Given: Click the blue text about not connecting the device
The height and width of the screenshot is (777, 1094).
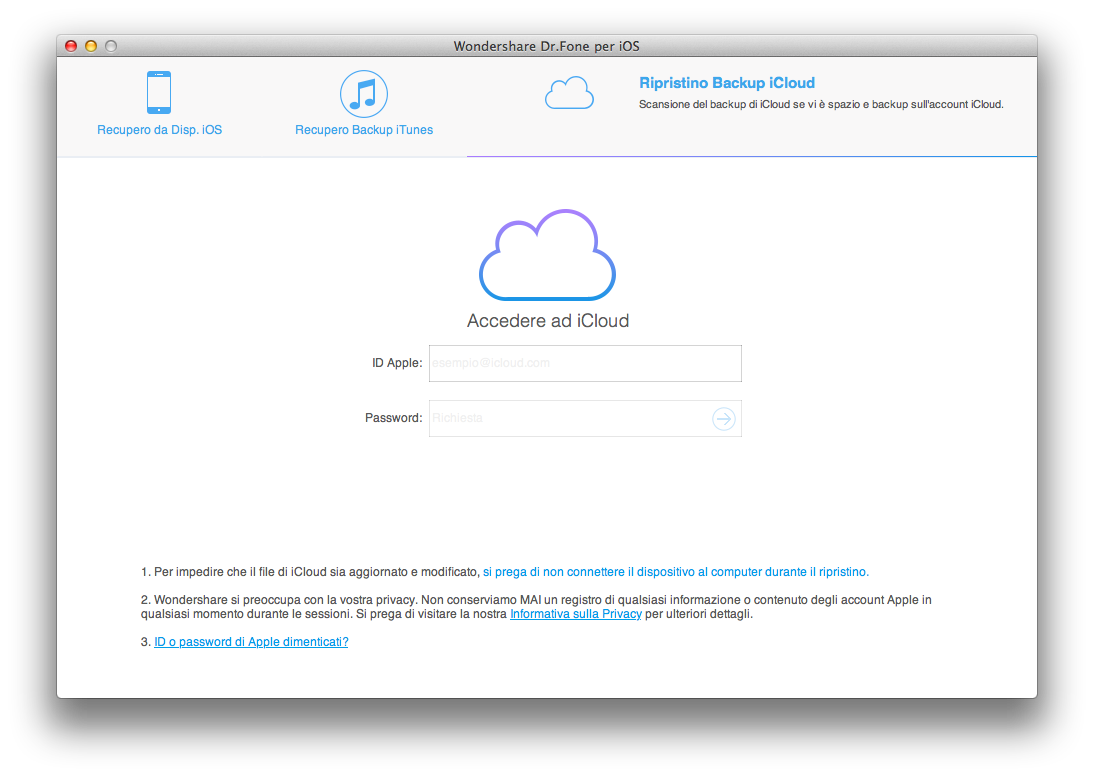Looking at the screenshot, I should pos(676,572).
